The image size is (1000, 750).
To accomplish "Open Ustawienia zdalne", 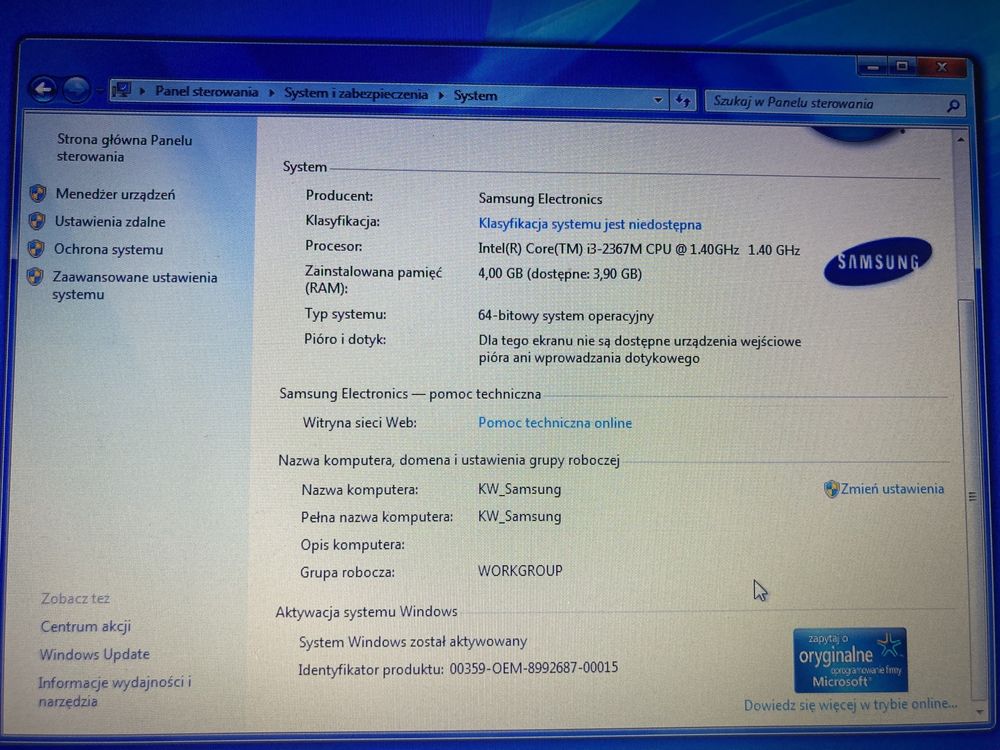I will (x=110, y=221).
